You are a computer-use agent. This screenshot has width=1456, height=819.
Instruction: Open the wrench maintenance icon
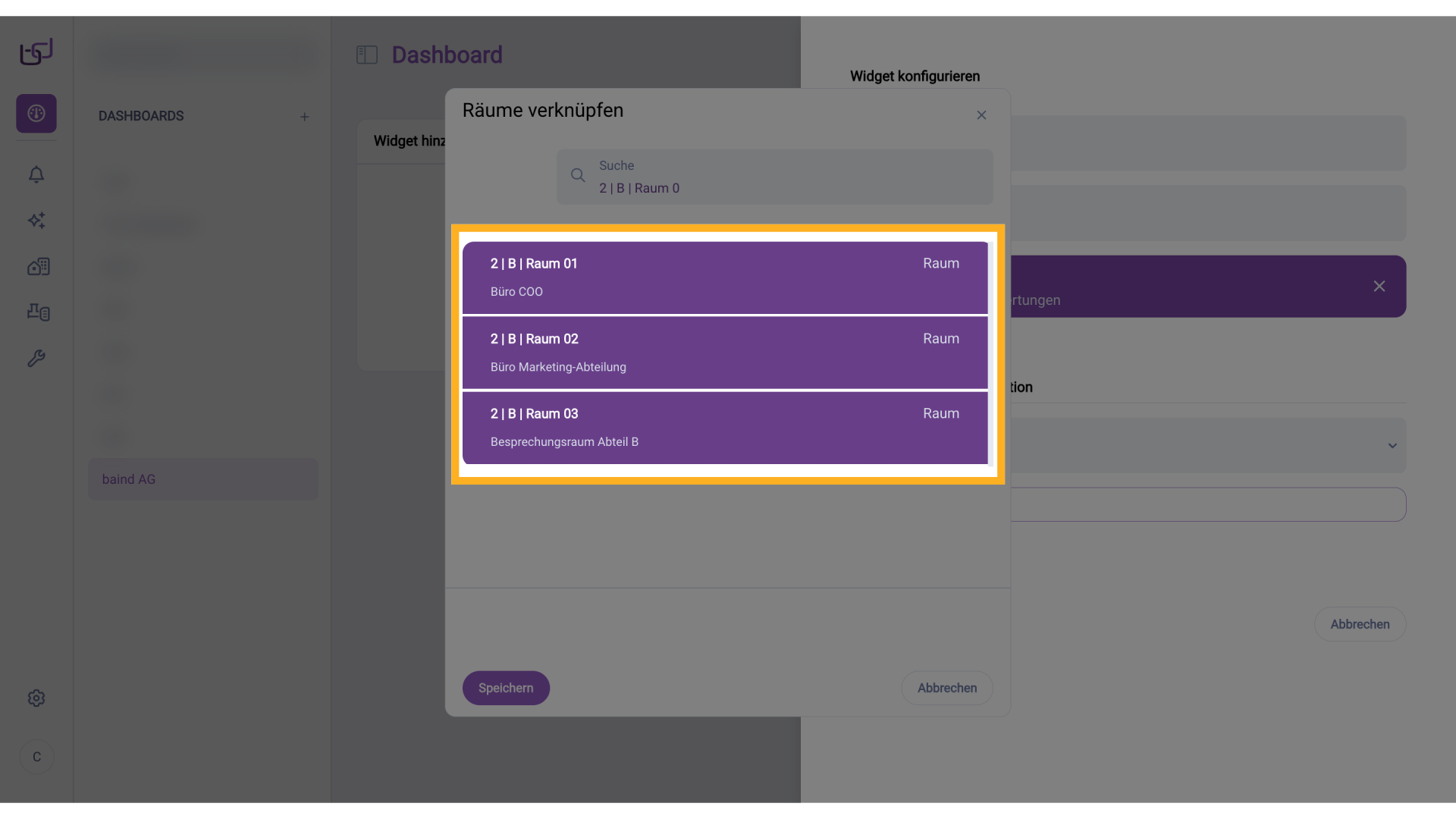36,358
